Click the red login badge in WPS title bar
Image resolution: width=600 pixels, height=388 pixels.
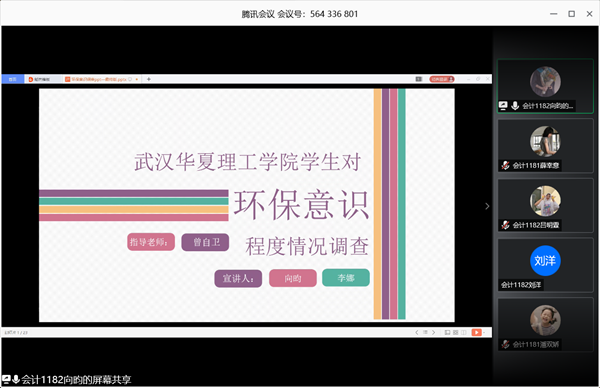(x=442, y=79)
